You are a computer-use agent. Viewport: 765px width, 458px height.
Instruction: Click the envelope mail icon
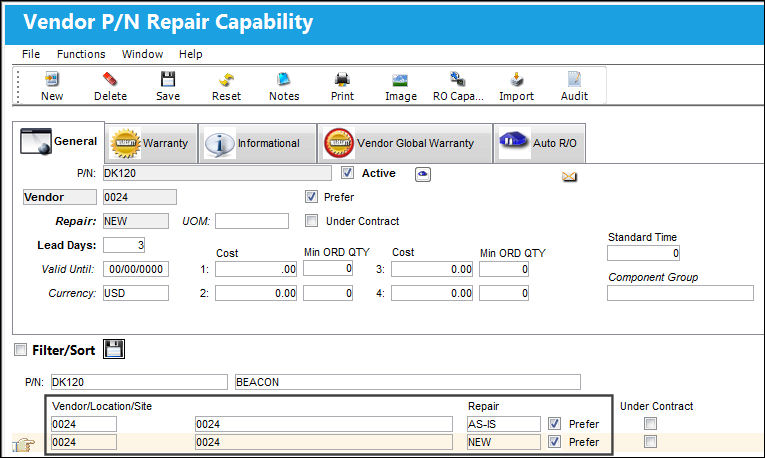[x=569, y=177]
